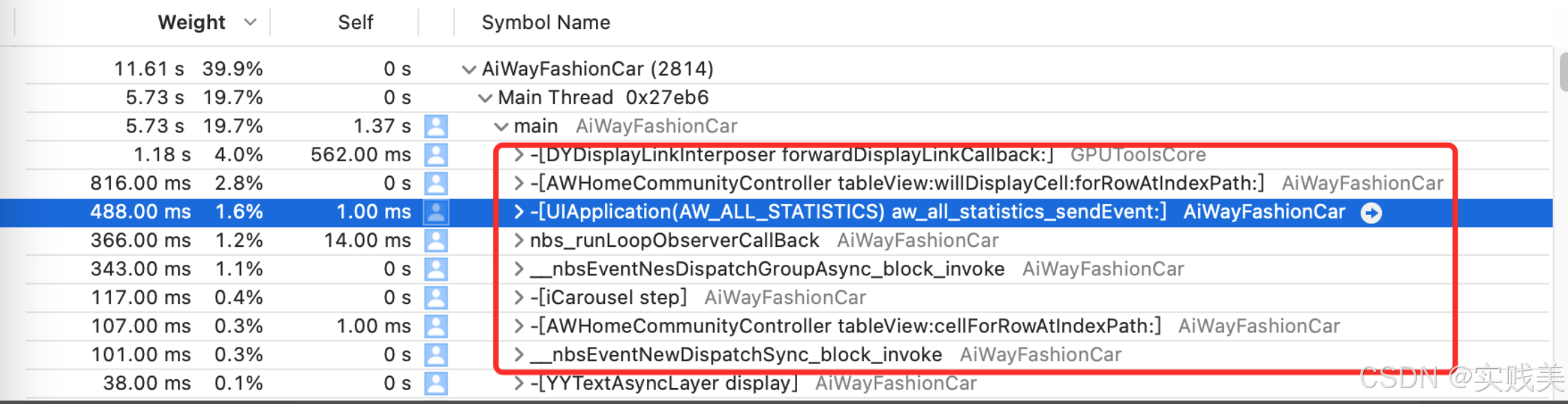The width and height of the screenshot is (1568, 404).
Task: Click the focus icon on the DYDisplayLinkInterposer row
Action: point(436,154)
